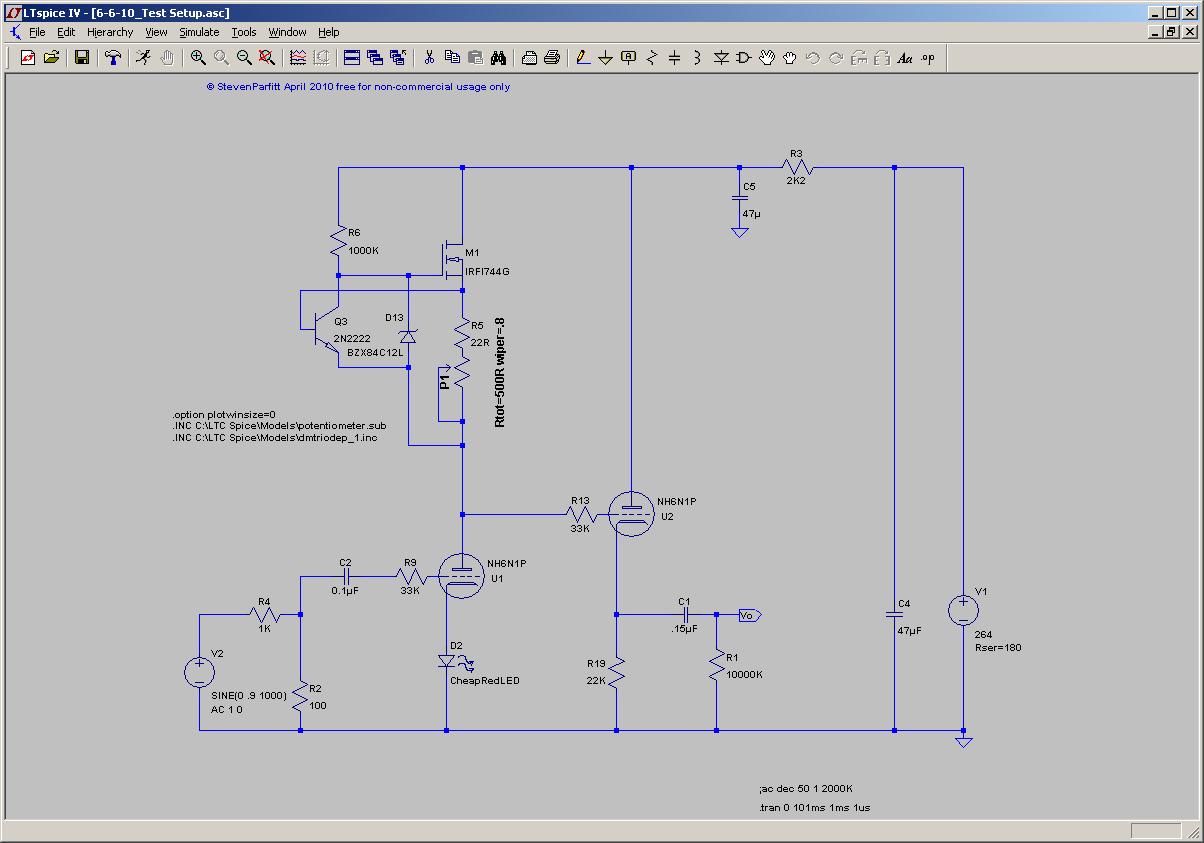The image size is (1204, 843).
Task: Select triode U1 NH6N1P
Action: [461, 578]
